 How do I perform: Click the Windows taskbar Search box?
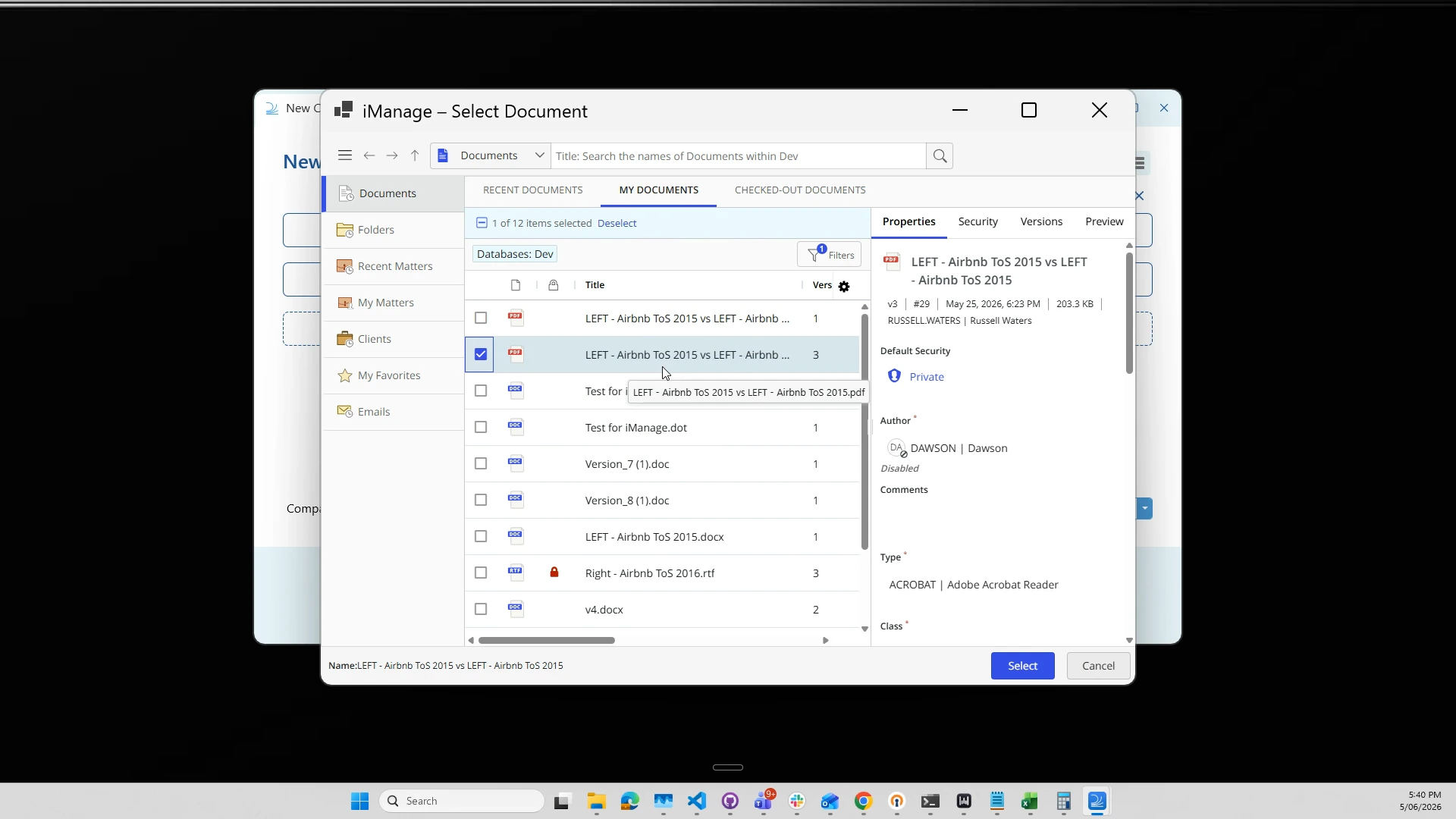pyautogui.click(x=461, y=801)
